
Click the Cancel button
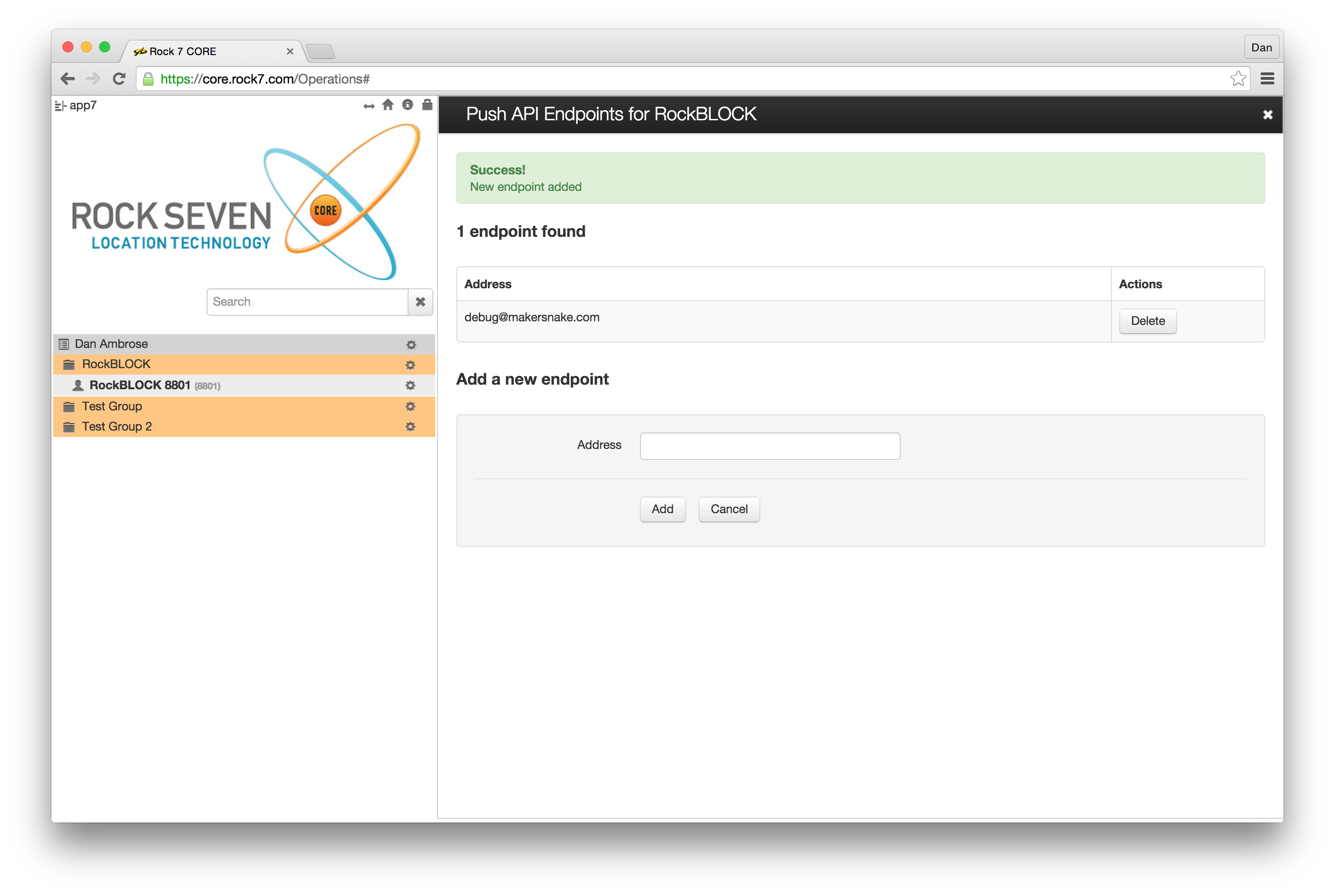point(729,509)
